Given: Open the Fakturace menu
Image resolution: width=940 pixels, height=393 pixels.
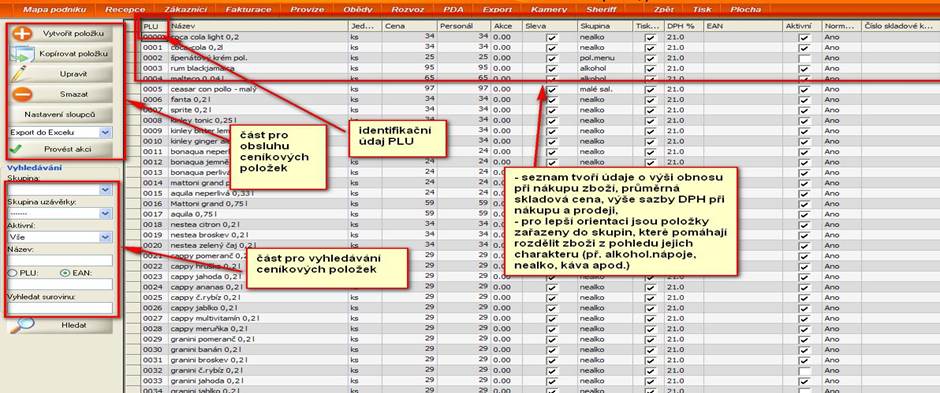Looking at the screenshot, I should (248, 9).
